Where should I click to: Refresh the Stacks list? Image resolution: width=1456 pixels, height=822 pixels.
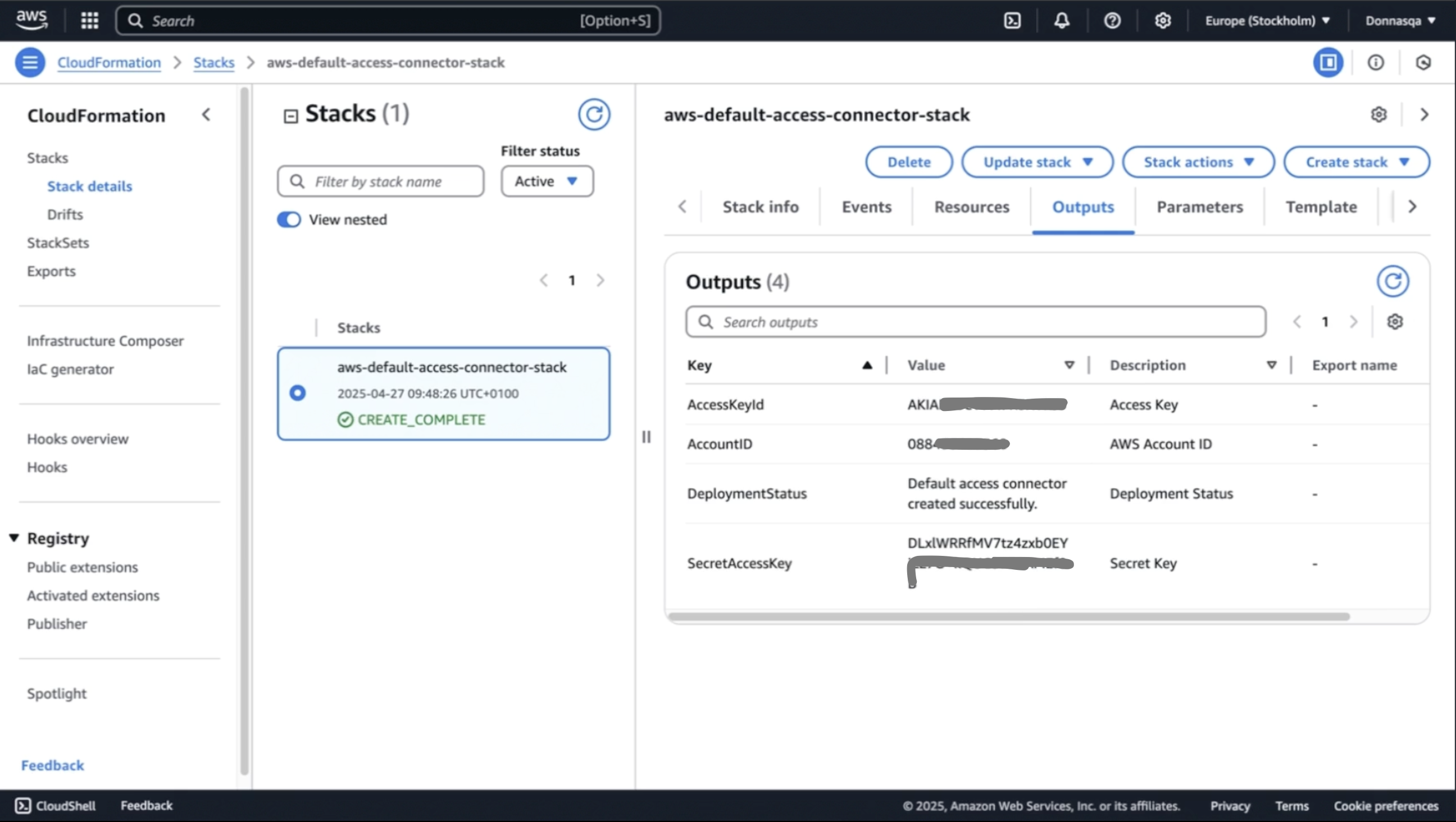tap(594, 115)
